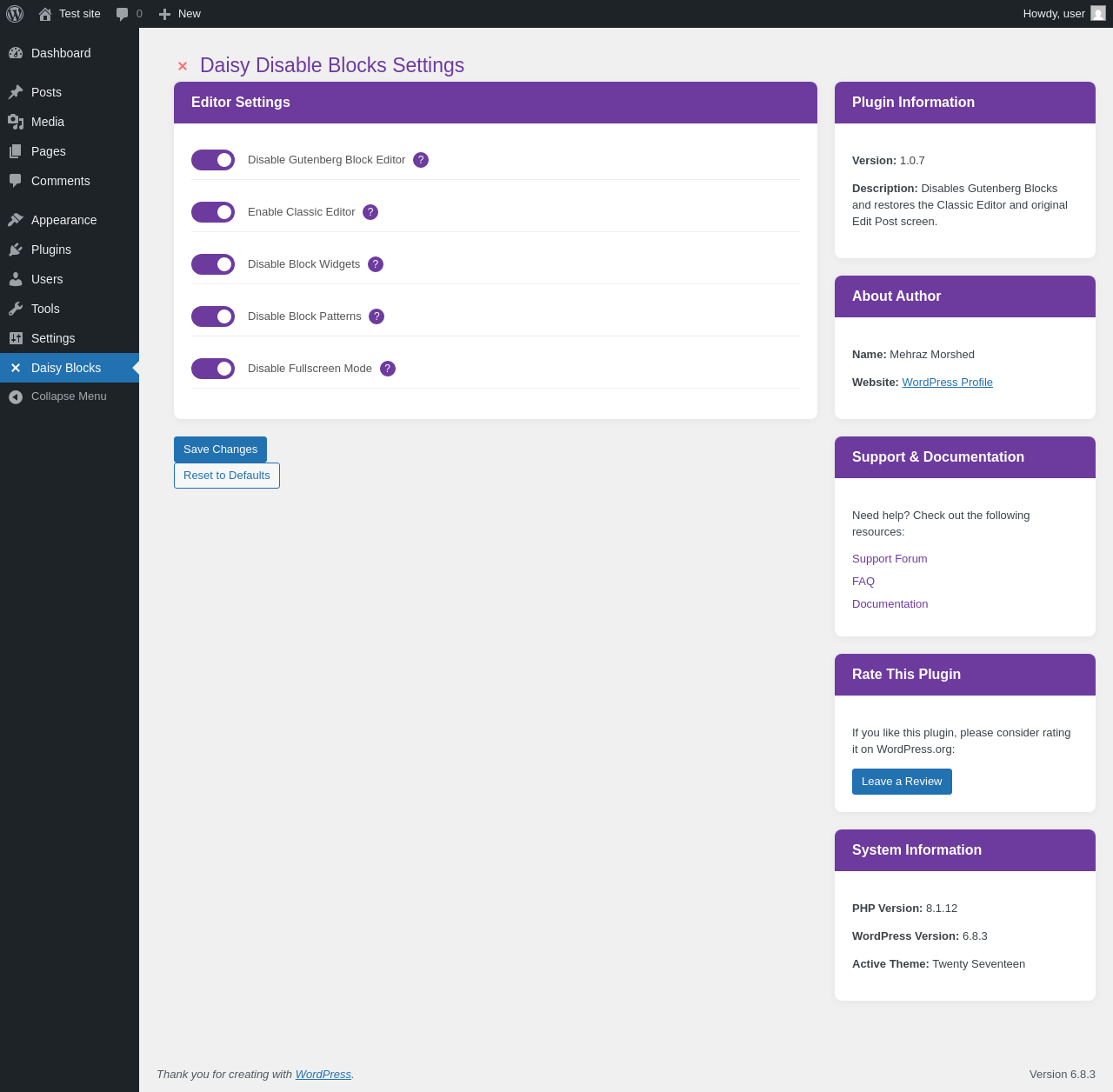Open the Tools menu item
This screenshot has width=1113, height=1092.
[70, 309]
